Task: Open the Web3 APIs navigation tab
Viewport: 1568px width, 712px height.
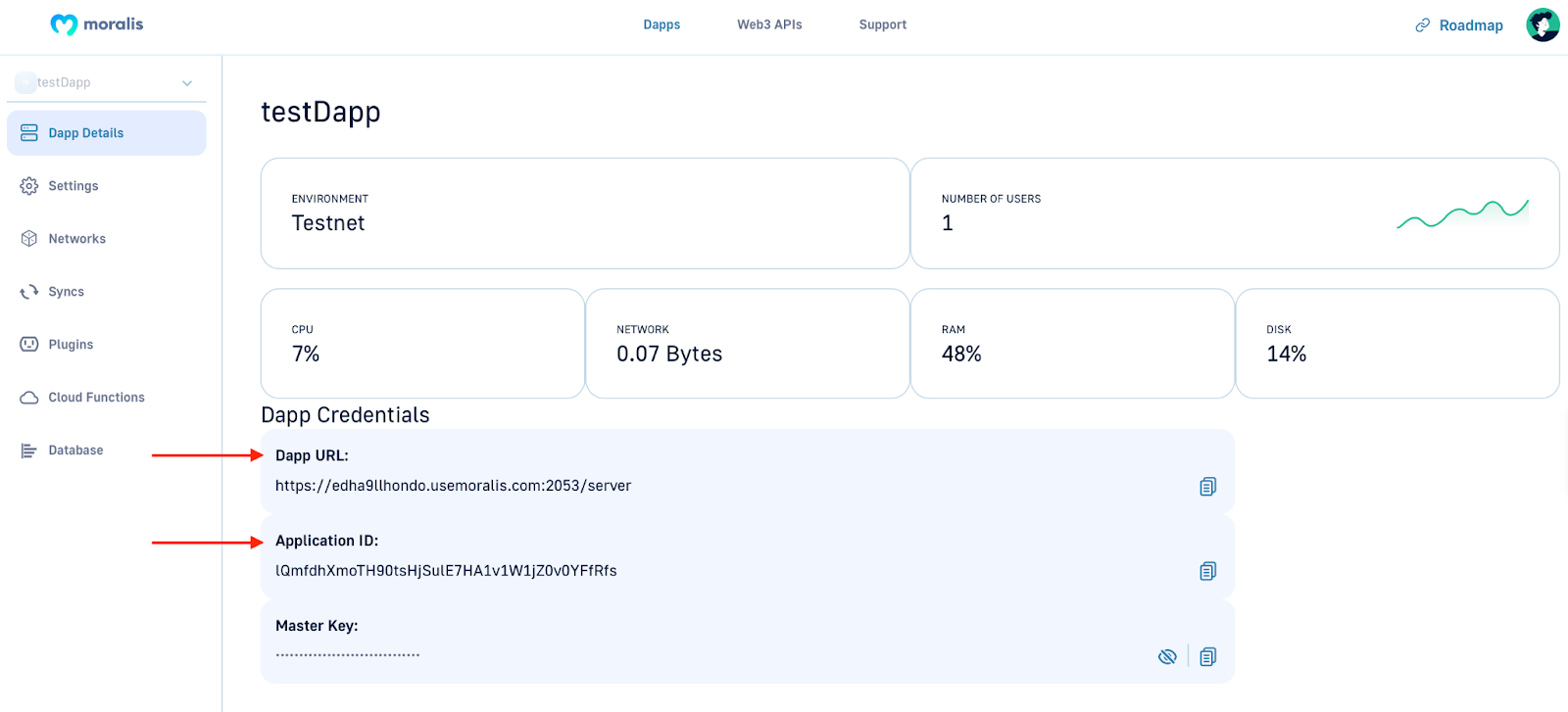Action: tap(769, 24)
